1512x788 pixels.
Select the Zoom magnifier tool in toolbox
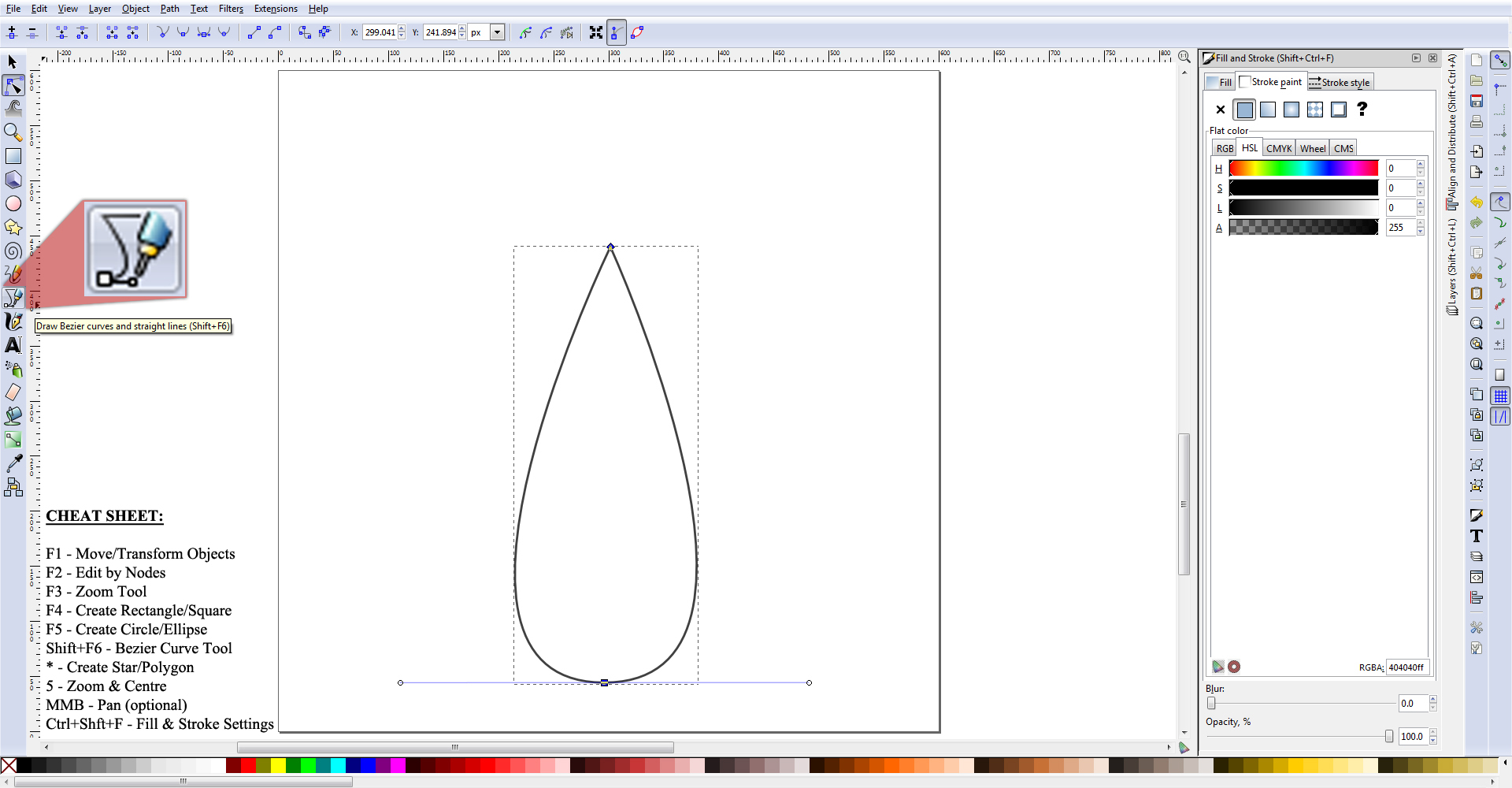coord(13,132)
